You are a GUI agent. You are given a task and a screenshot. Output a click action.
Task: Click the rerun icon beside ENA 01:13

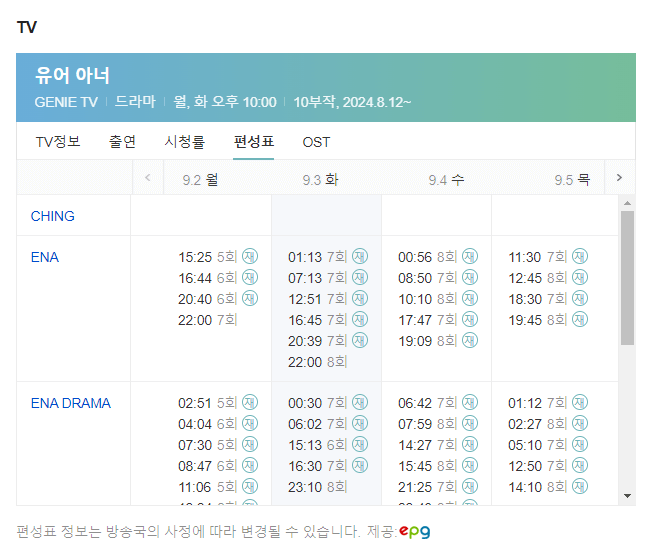[x=360, y=256]
